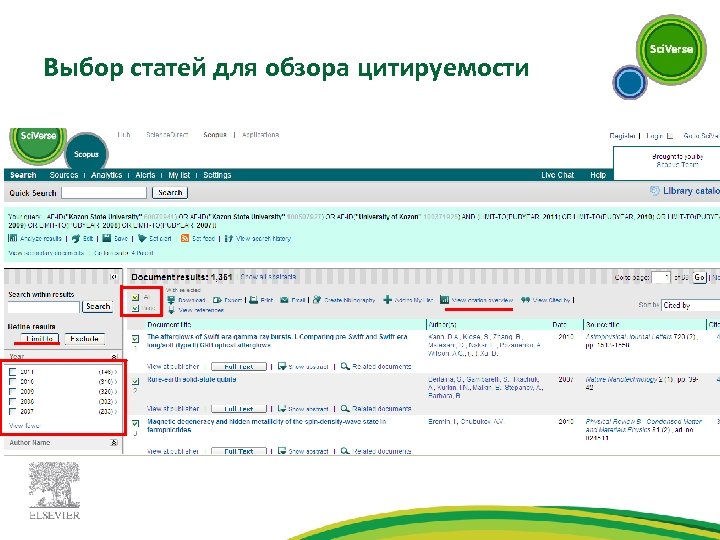Open the My list tab
The width and height of the screenshot is (720, 540).
coord(179,175)
